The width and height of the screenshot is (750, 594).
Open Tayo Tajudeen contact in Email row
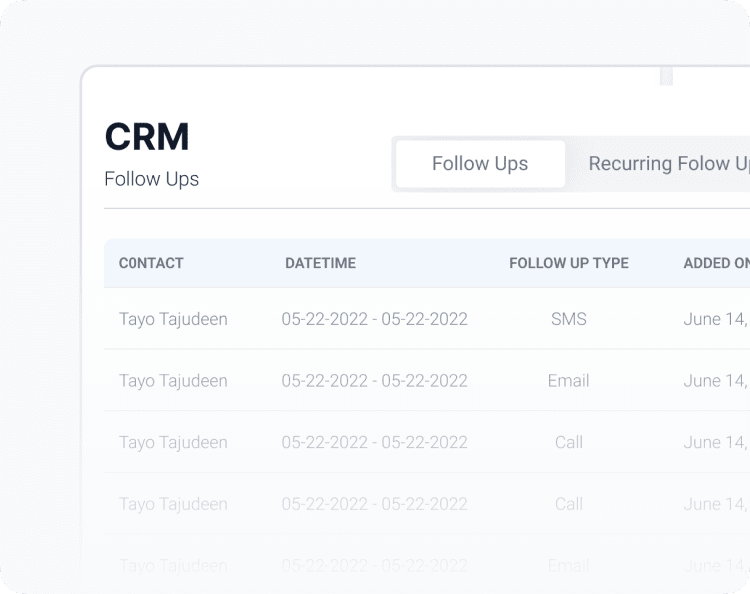point(173,381)
